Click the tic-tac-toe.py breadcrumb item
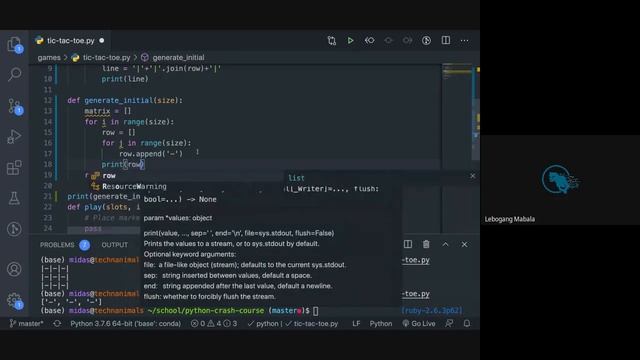640x360 pixels. click(106, 58)
